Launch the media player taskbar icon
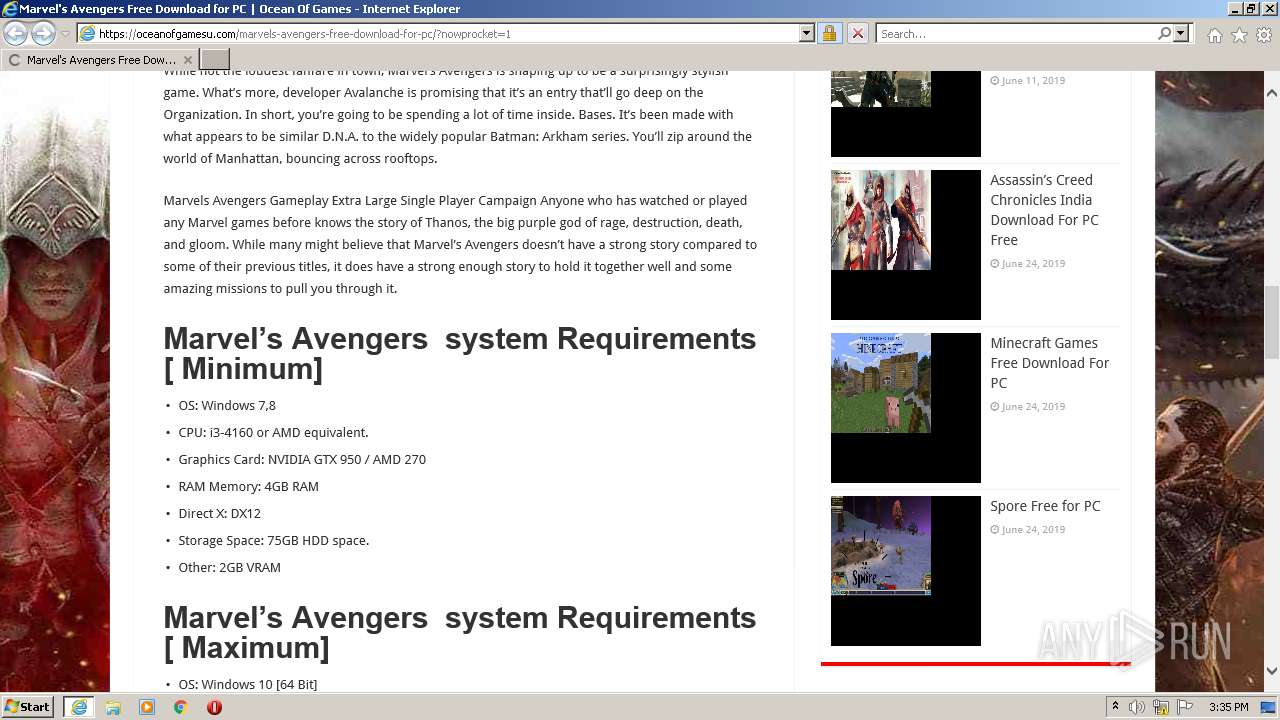Viewport: 1280px width, 720px height. 147,707
